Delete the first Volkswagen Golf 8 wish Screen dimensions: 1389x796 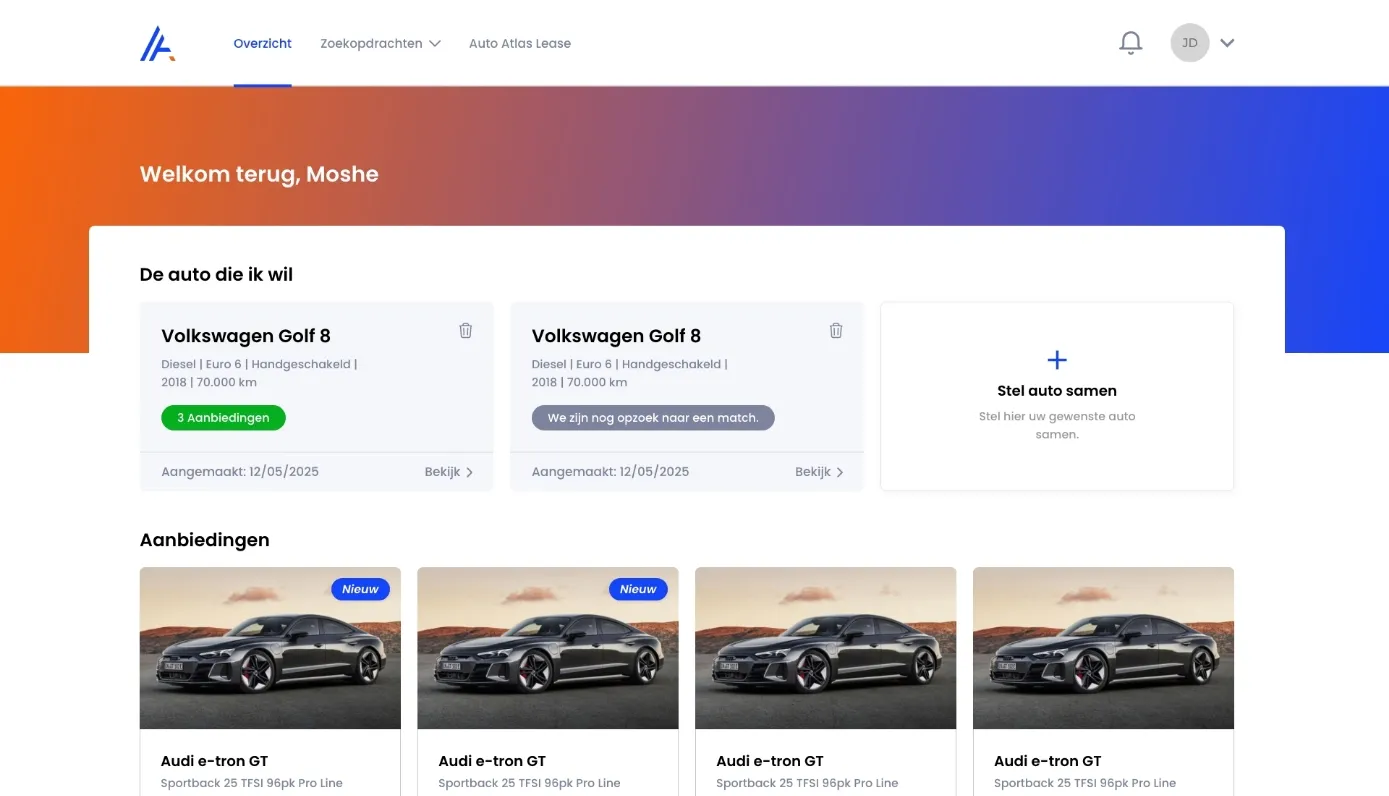point(465,330)
